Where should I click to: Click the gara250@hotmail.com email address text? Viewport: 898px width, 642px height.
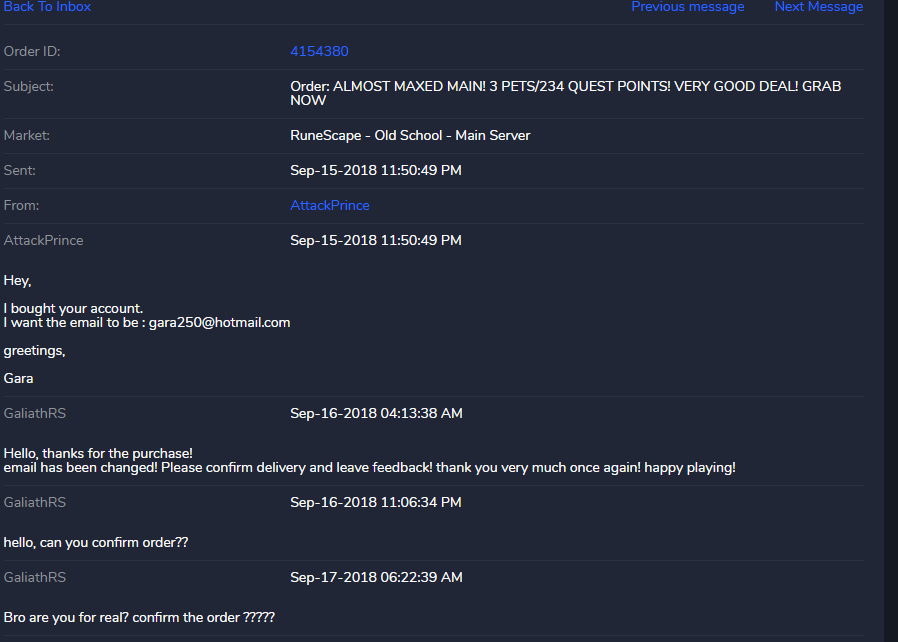219,322
